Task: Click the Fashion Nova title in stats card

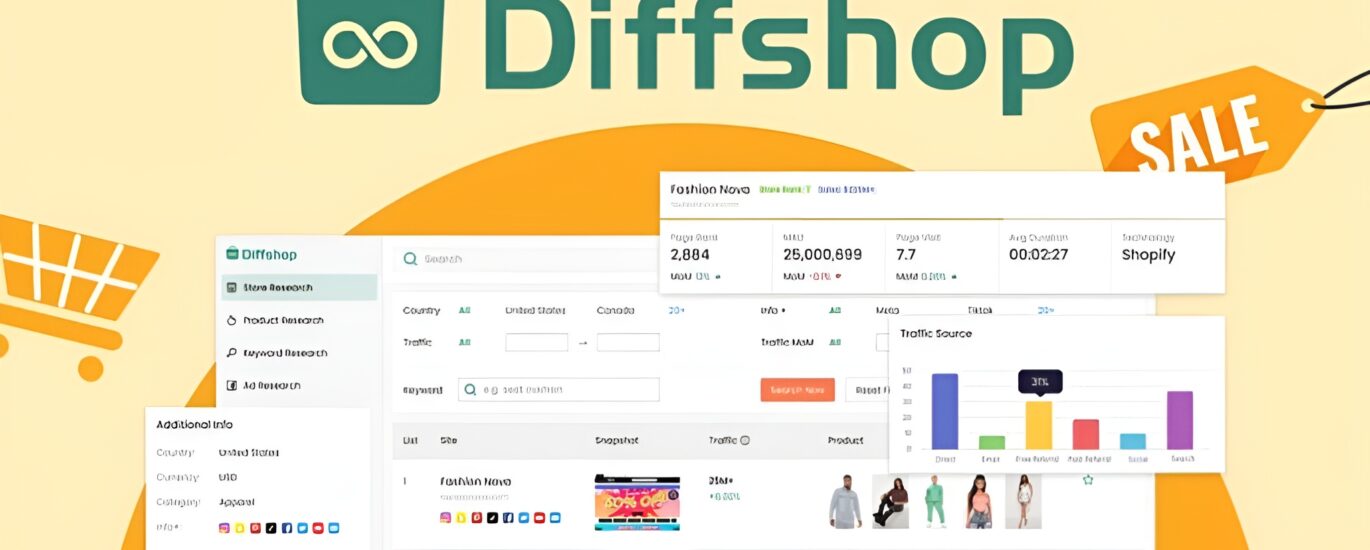Action: point(709,188)
